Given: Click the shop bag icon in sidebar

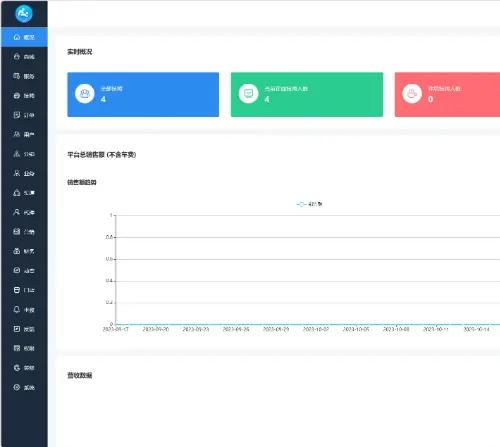Looking at the screenshot, I should [x=17, y=56].
